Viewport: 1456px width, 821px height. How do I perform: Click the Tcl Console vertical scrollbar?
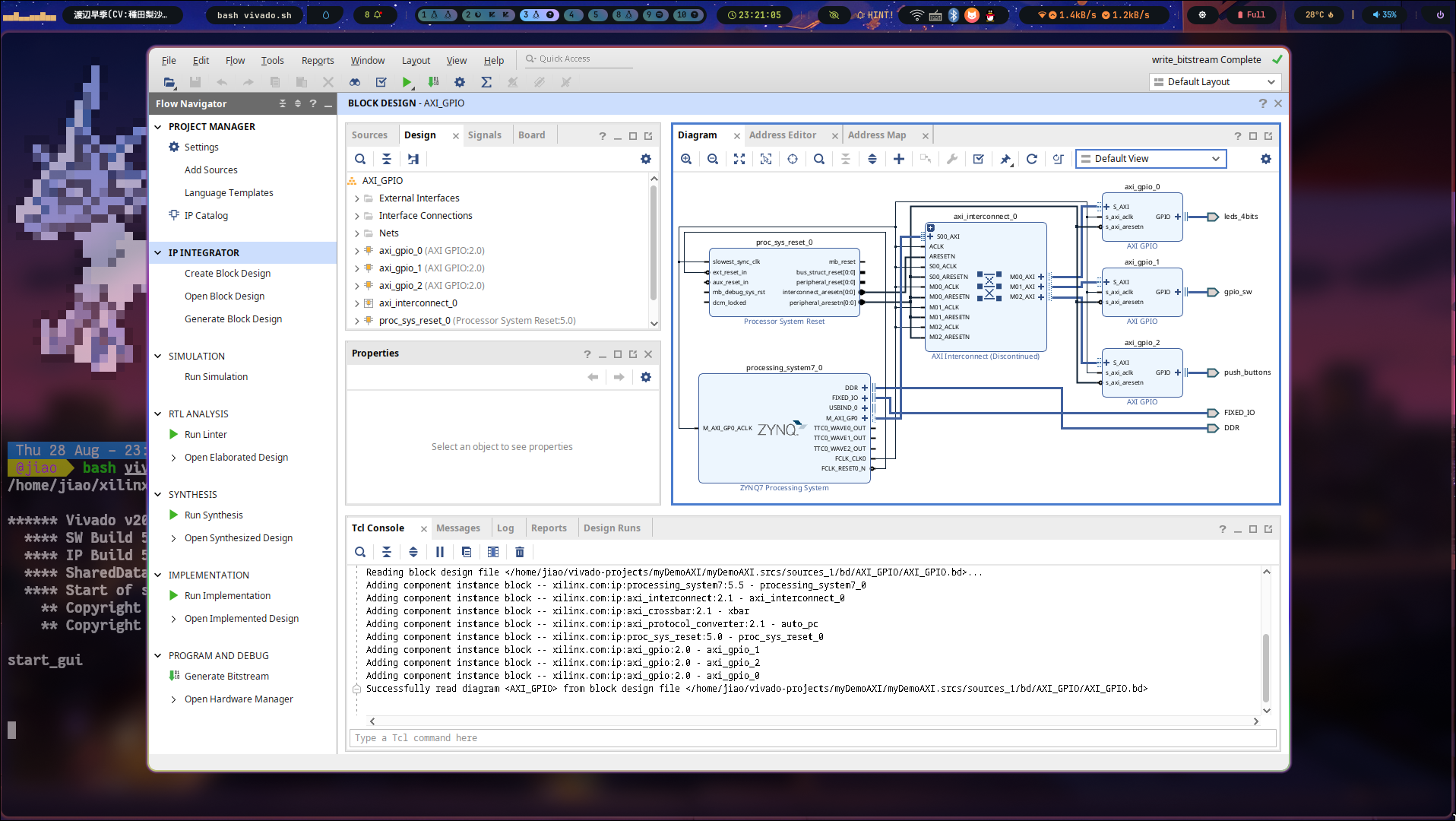tap(1266, 667)
